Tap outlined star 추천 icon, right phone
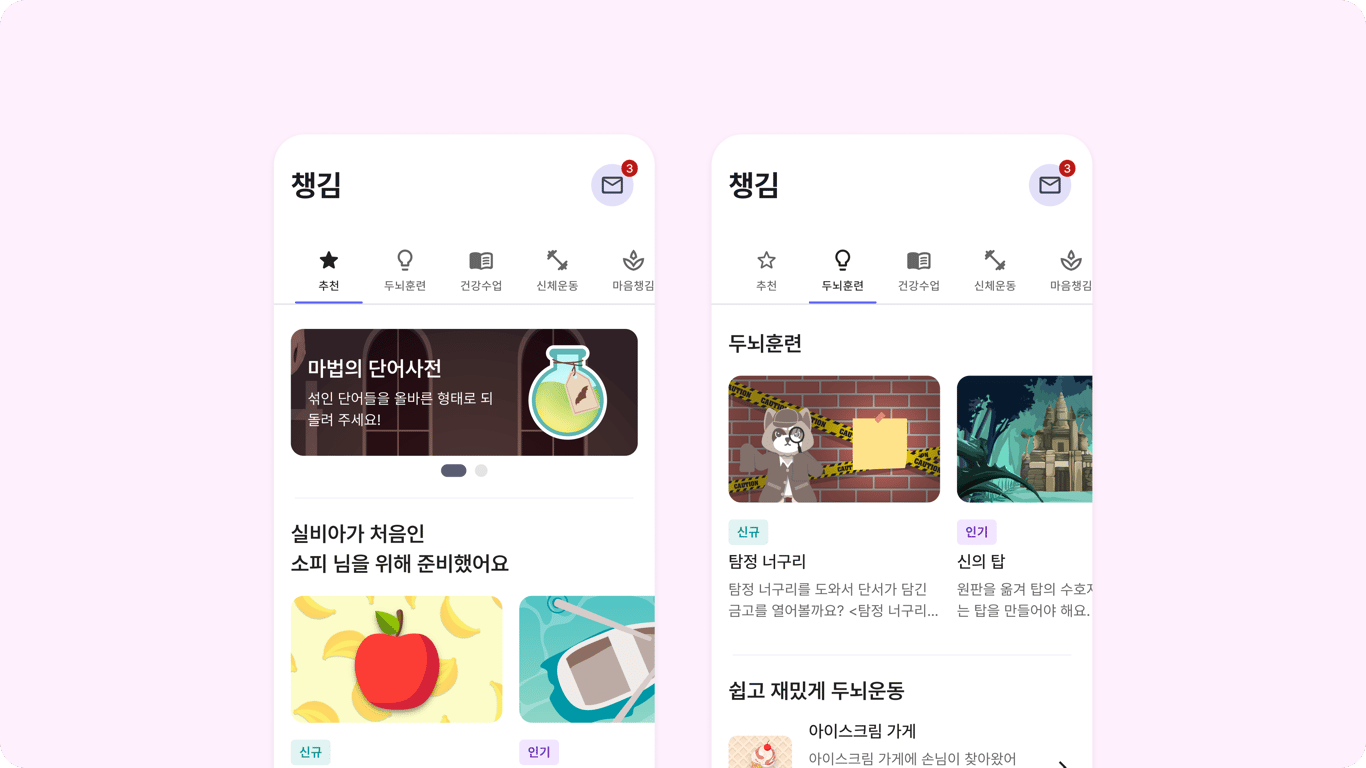 pyautogui.click(x=767, y=260)
